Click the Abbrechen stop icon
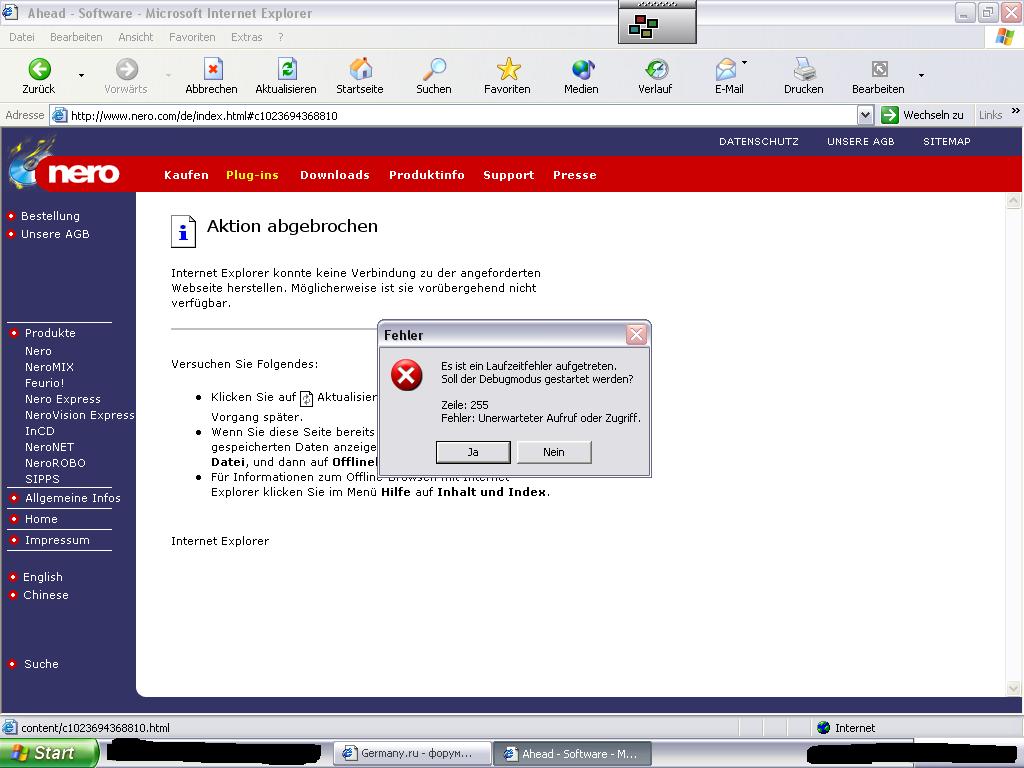The height and width of the screenshot is (768, 1024). 213,69
